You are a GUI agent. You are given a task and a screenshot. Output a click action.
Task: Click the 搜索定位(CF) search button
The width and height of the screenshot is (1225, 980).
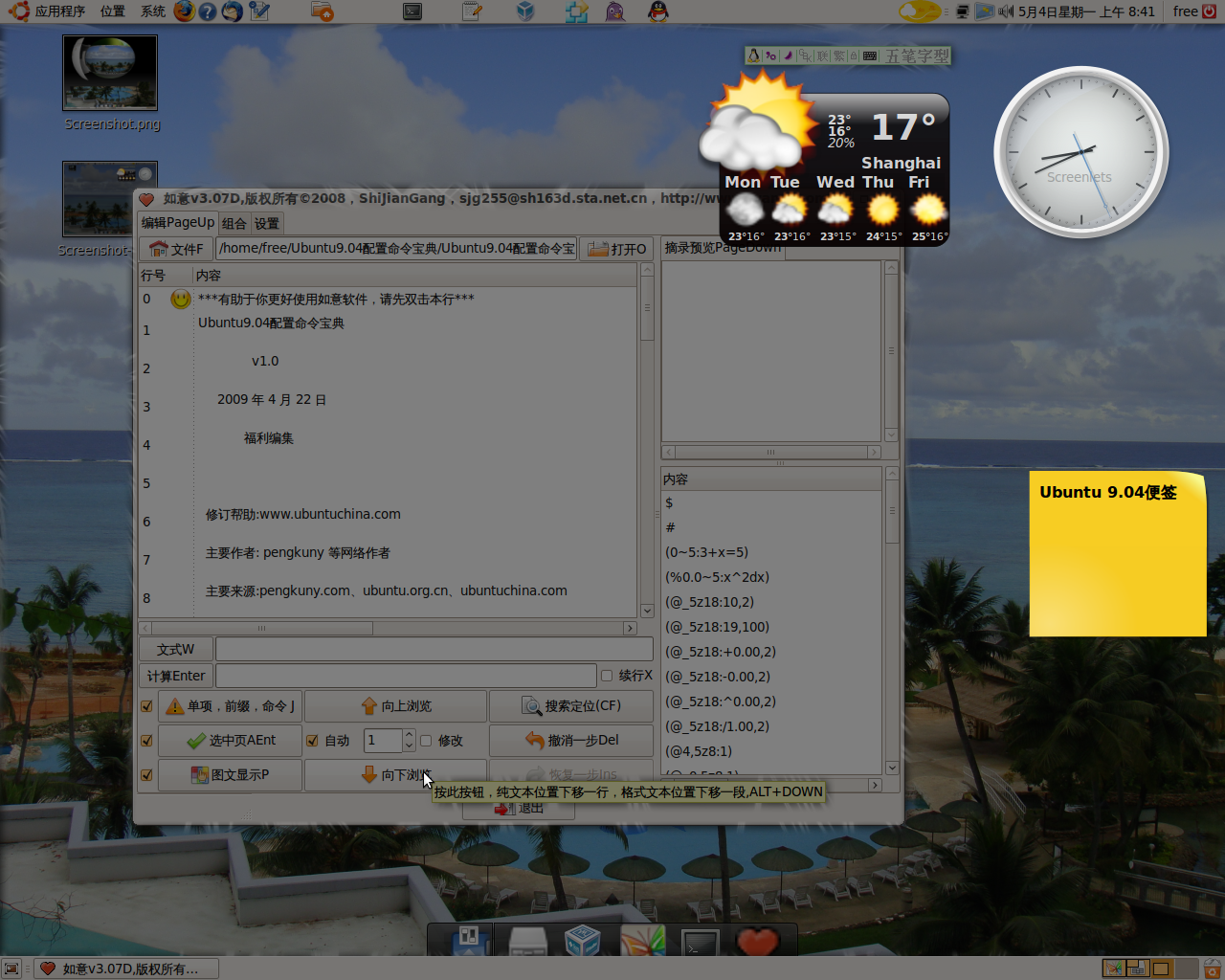click(571, 706)
